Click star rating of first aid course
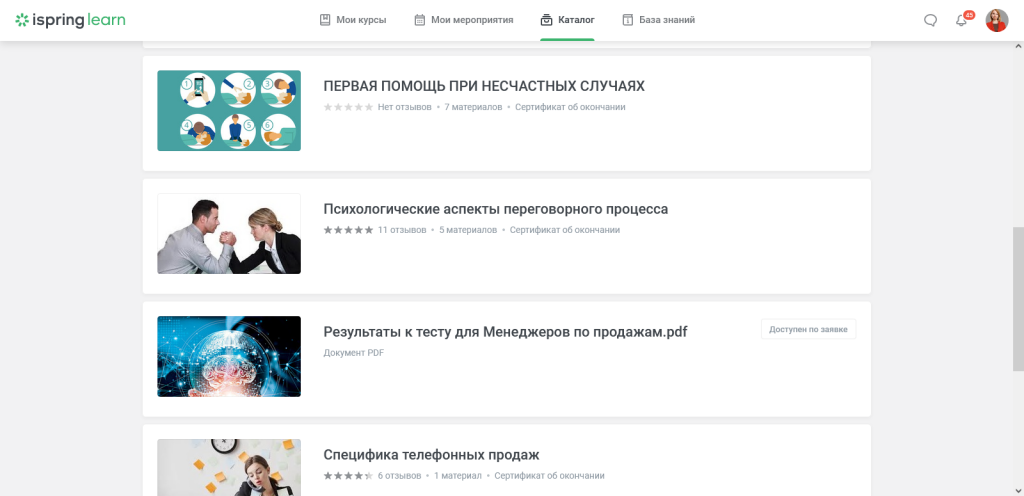Viewport: 1024px width, 496px height. click(x=348, y=107)
